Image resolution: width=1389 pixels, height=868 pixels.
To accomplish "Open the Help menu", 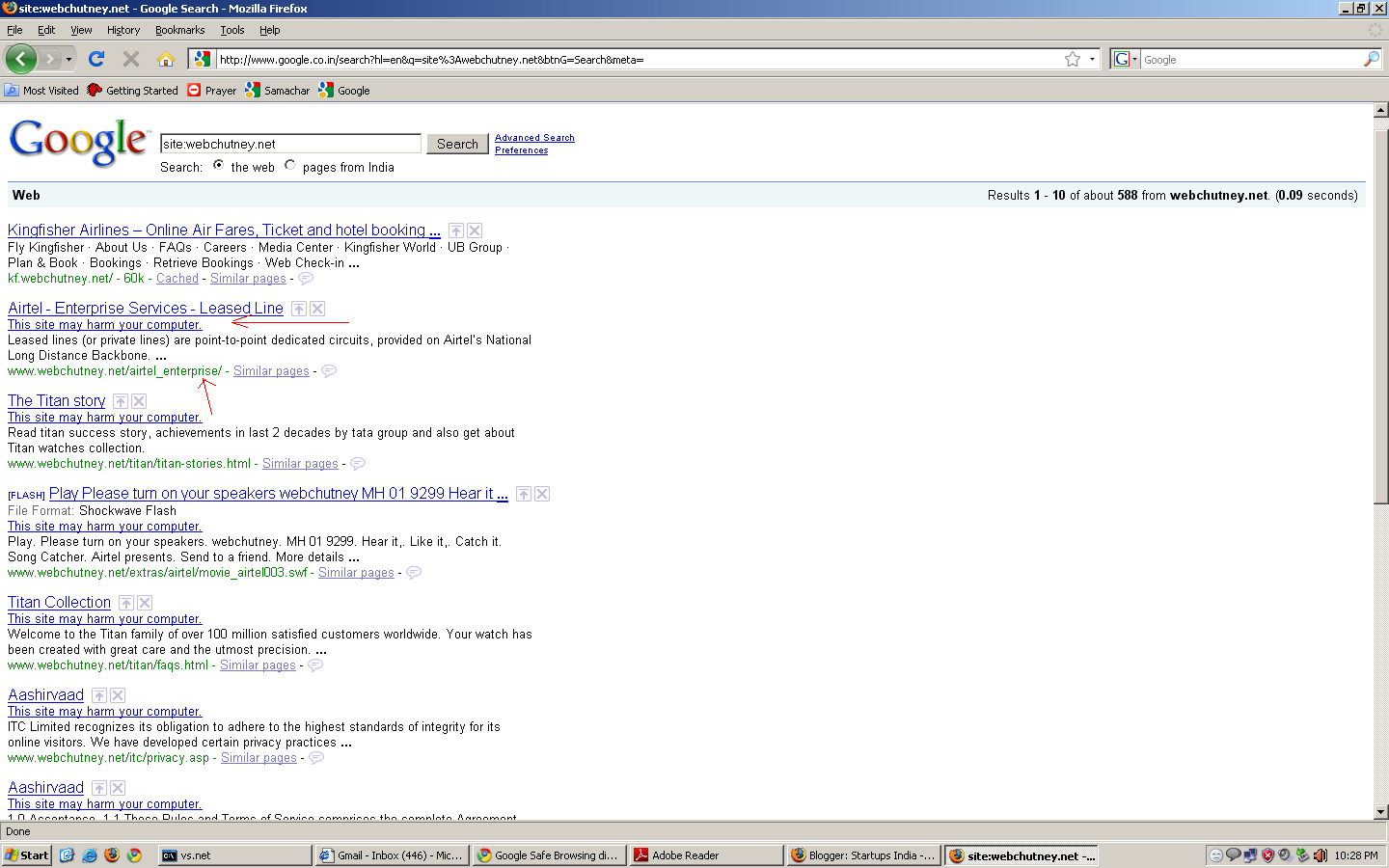I will (270, 30).
